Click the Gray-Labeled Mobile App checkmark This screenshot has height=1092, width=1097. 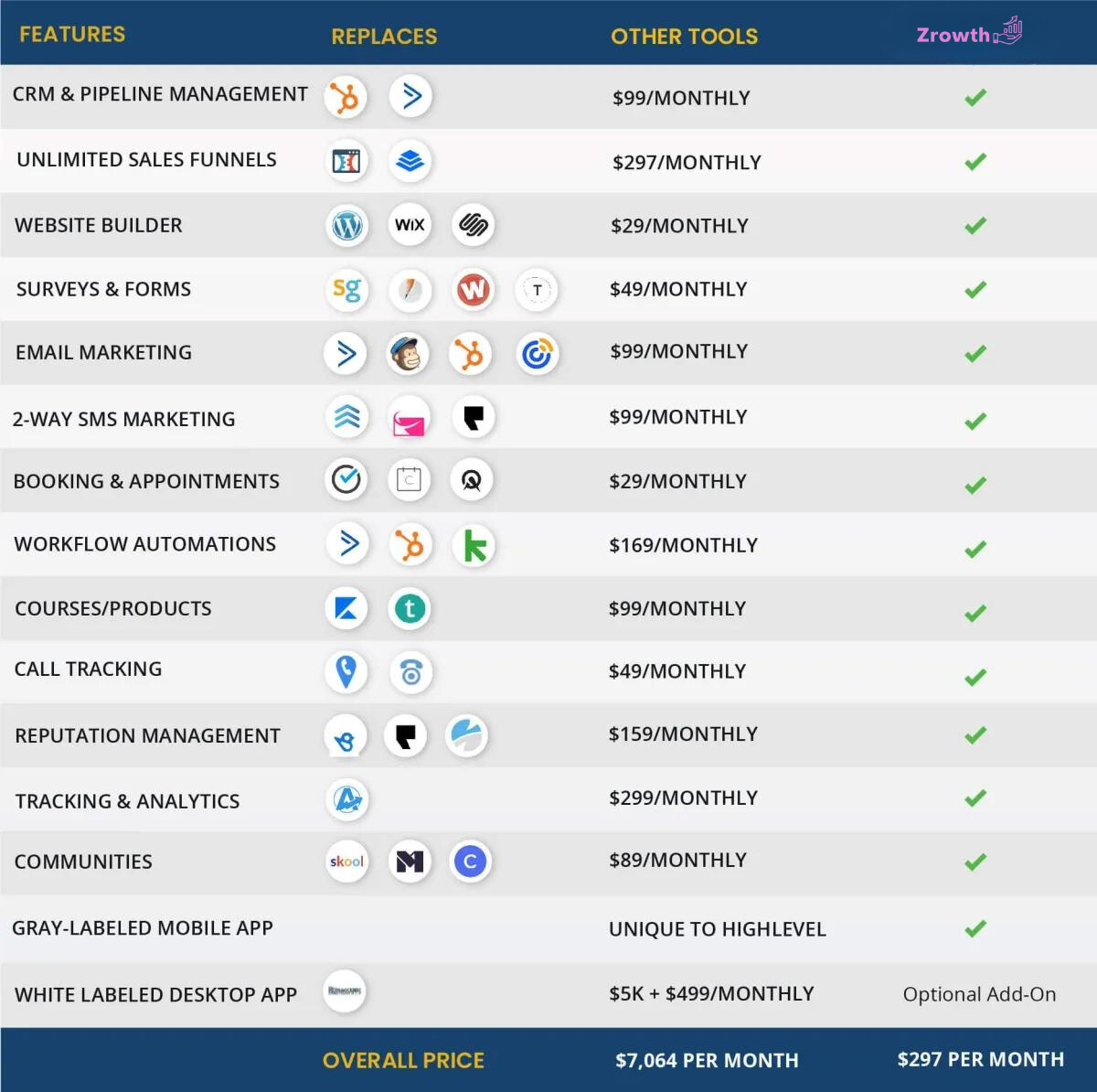pos(975,929)
